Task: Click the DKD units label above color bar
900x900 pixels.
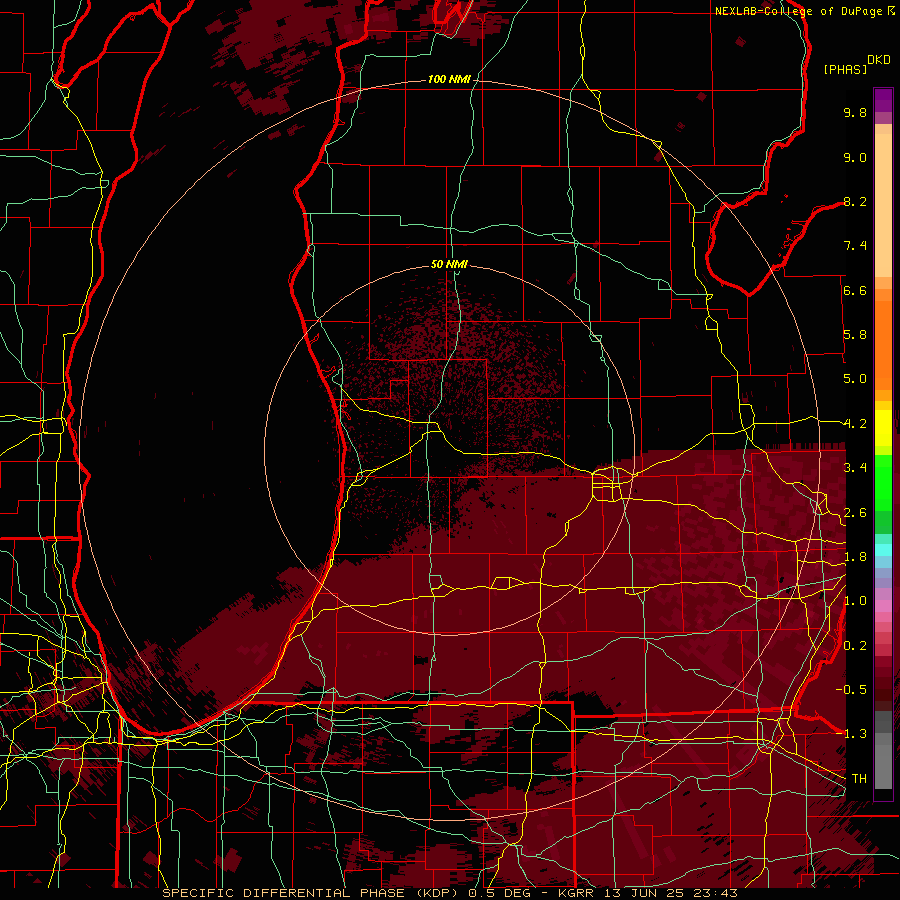Action: [879, 59]
